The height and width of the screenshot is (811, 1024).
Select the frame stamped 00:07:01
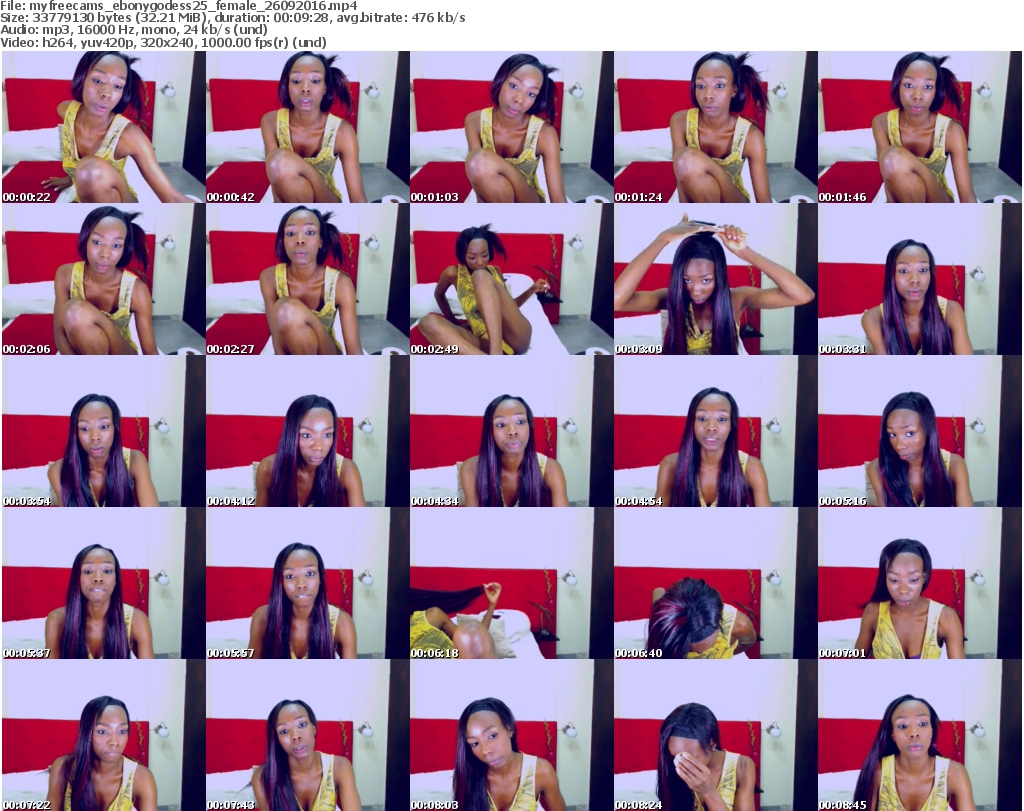click(920, 583)
